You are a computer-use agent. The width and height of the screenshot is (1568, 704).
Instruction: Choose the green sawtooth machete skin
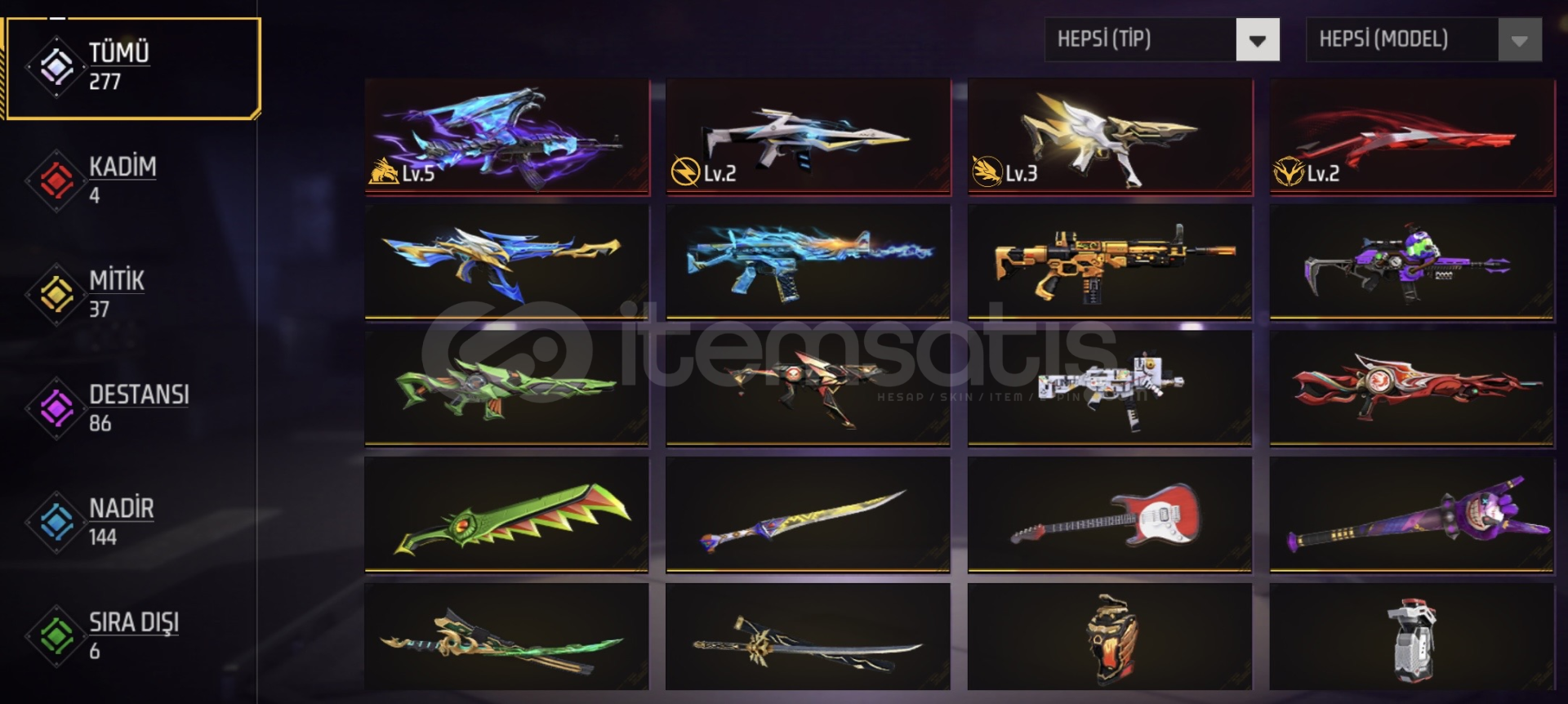click(x=507, y=515)
